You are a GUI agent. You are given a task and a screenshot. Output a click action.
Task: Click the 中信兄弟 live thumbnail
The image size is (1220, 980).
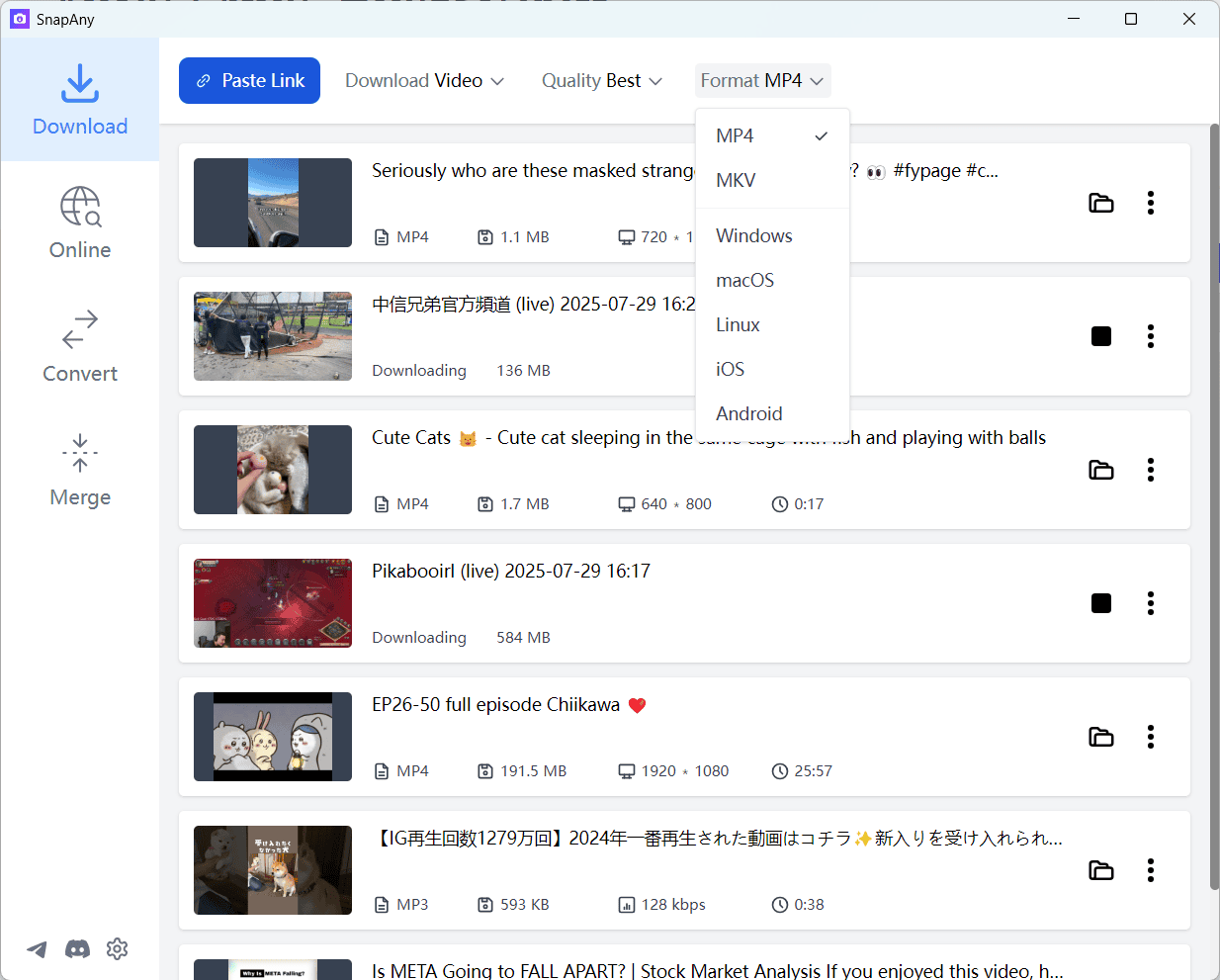[273, 336]
